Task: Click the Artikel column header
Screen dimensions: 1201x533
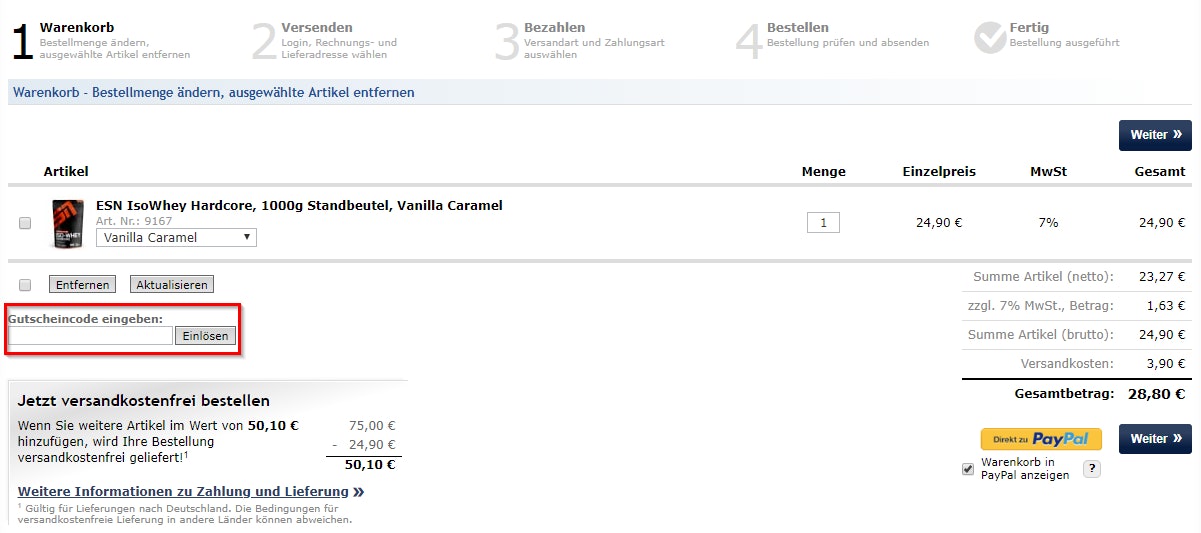Action: [66, 172]
